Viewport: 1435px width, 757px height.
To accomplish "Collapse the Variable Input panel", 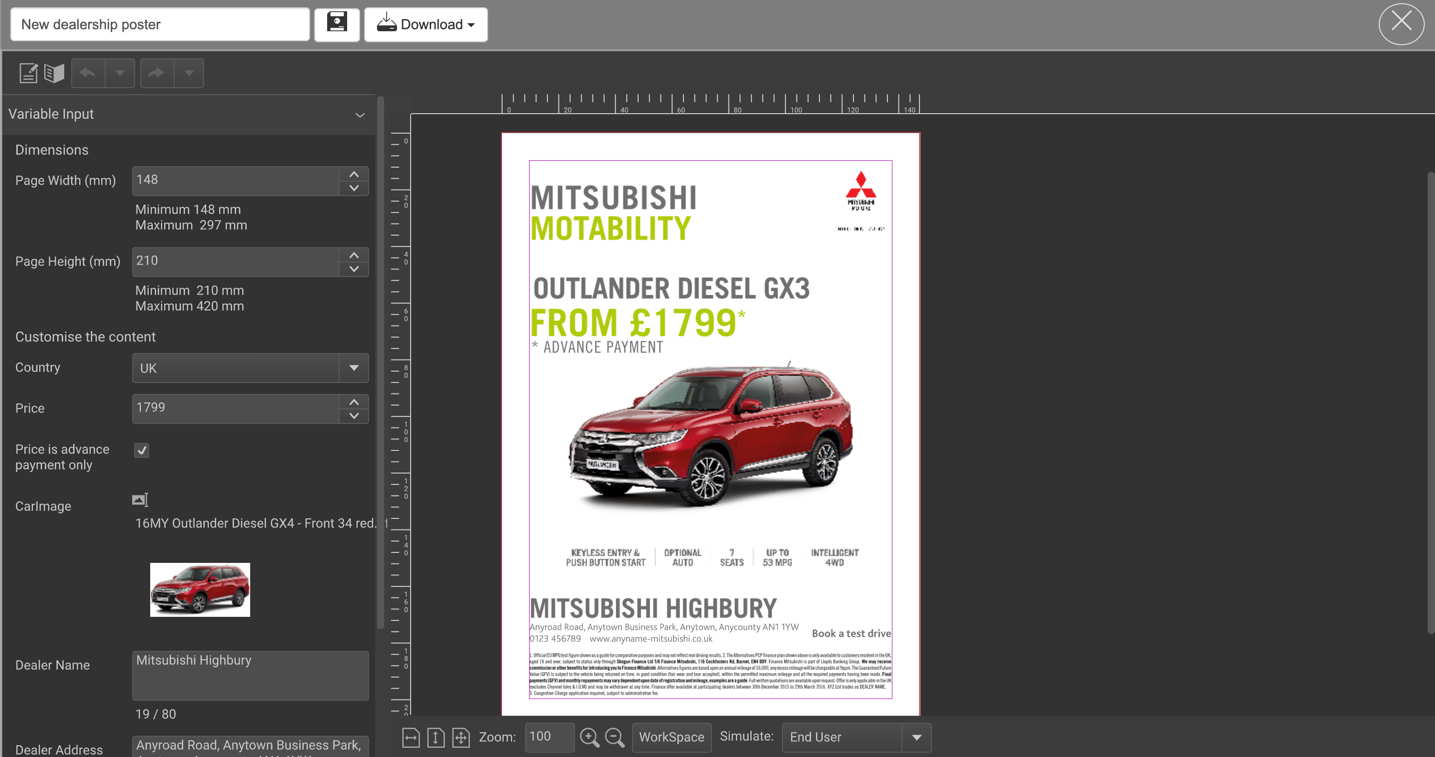I will pos(360,115).
